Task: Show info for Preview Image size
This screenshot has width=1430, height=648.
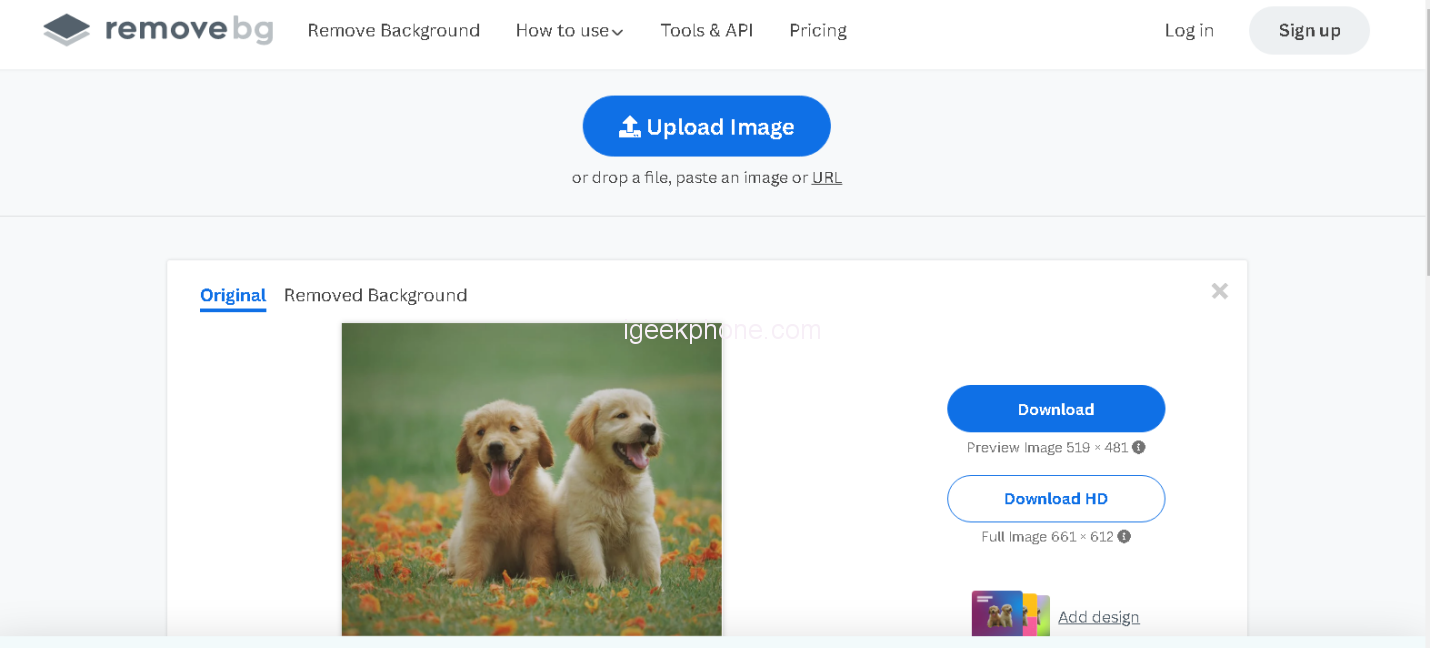Action: [1139, 448]
